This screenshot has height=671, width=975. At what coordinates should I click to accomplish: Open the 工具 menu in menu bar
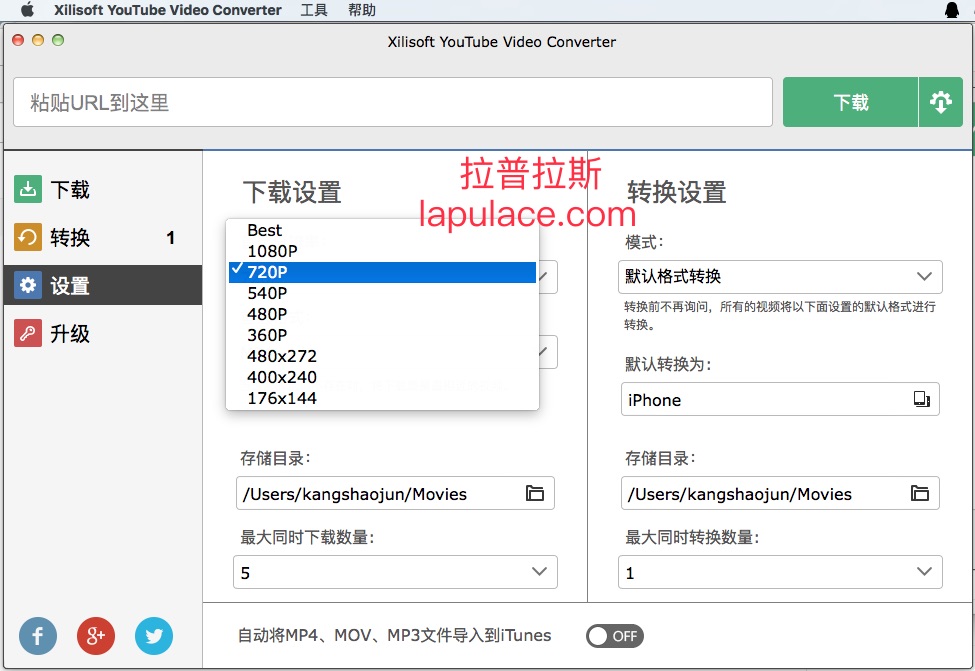pos(314,10)
